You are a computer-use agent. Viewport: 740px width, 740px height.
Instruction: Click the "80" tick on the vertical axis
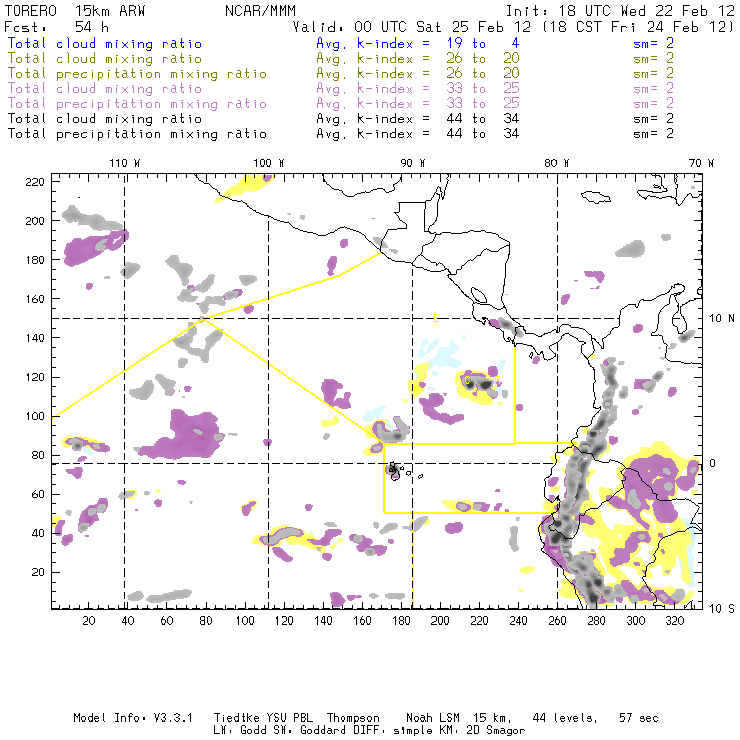(38, 455)
